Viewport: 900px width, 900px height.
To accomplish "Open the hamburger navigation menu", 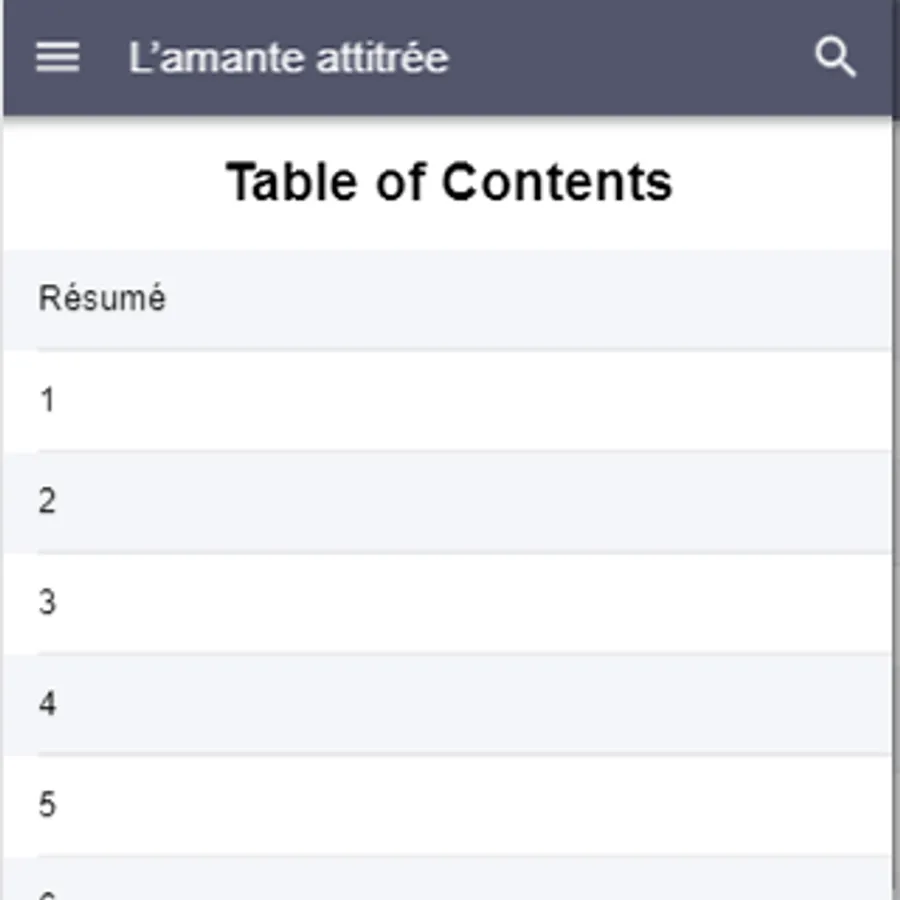I will 57,57.
